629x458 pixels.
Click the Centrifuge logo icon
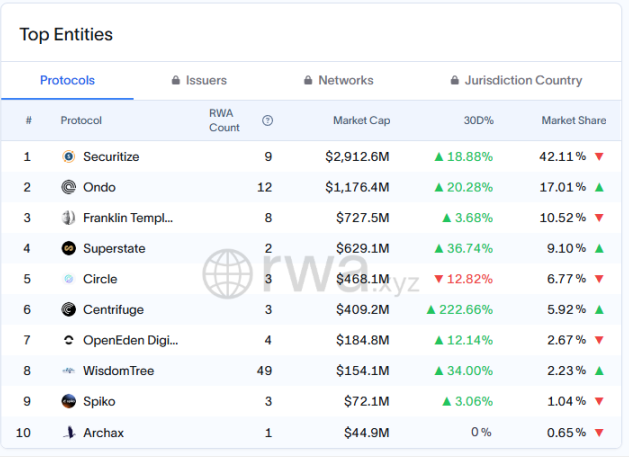69,310
